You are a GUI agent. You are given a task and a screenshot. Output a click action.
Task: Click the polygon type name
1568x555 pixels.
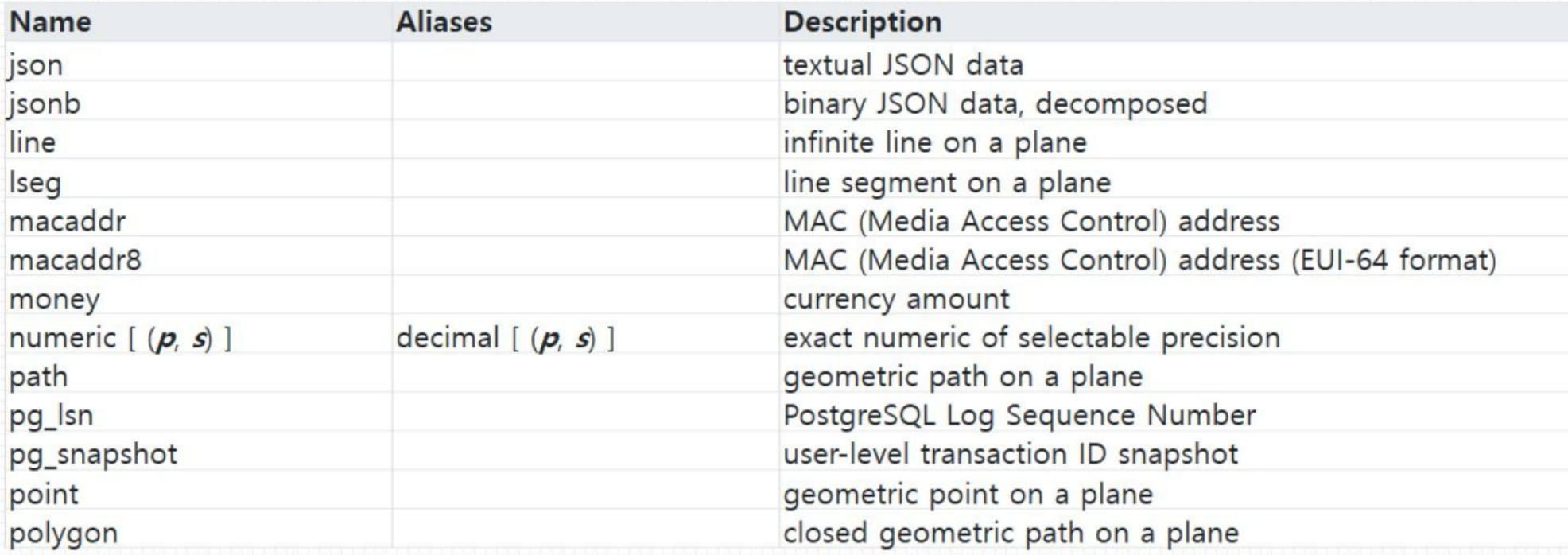(64, 533)
